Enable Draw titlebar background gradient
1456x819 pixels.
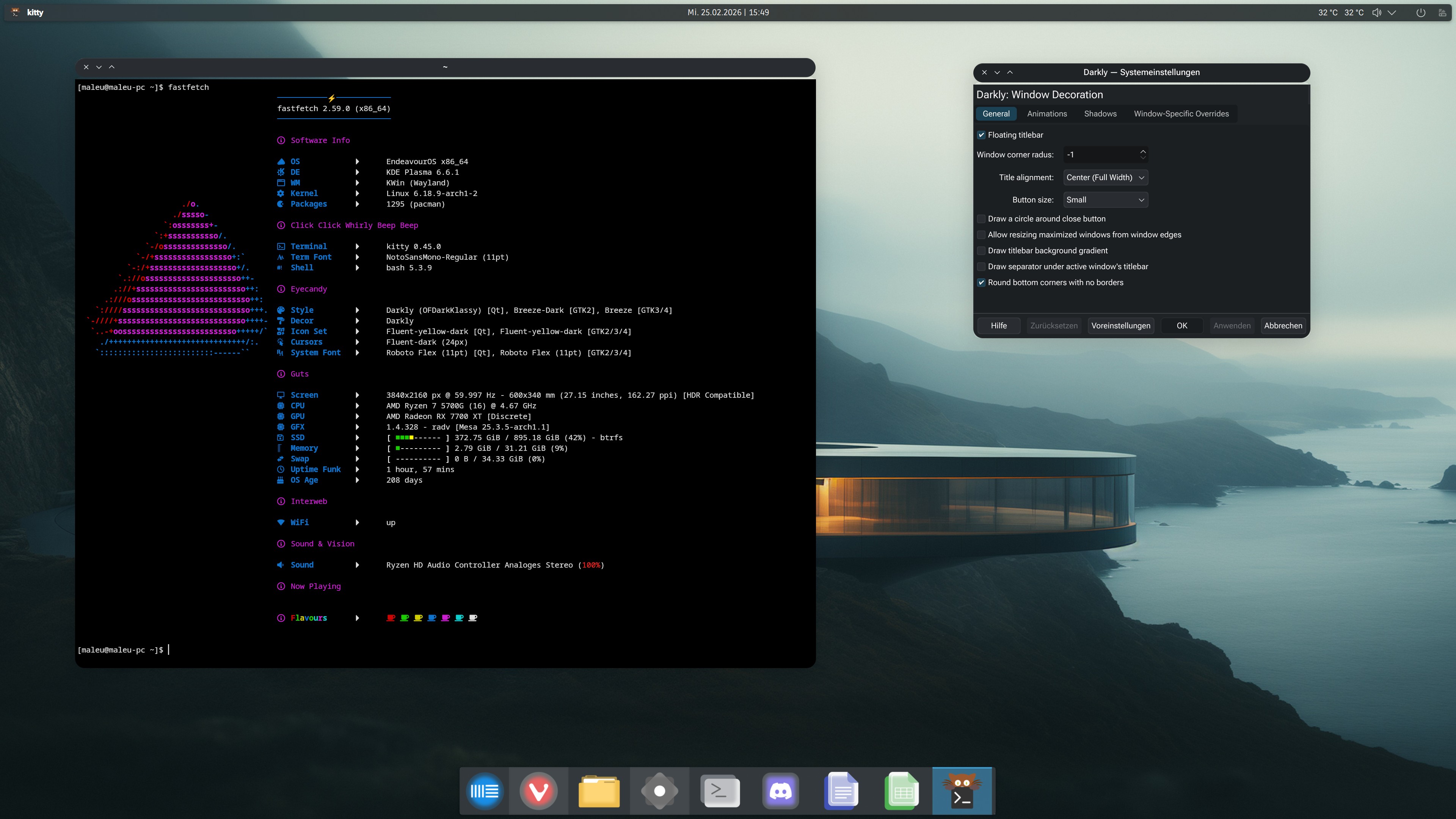point(981,250)
